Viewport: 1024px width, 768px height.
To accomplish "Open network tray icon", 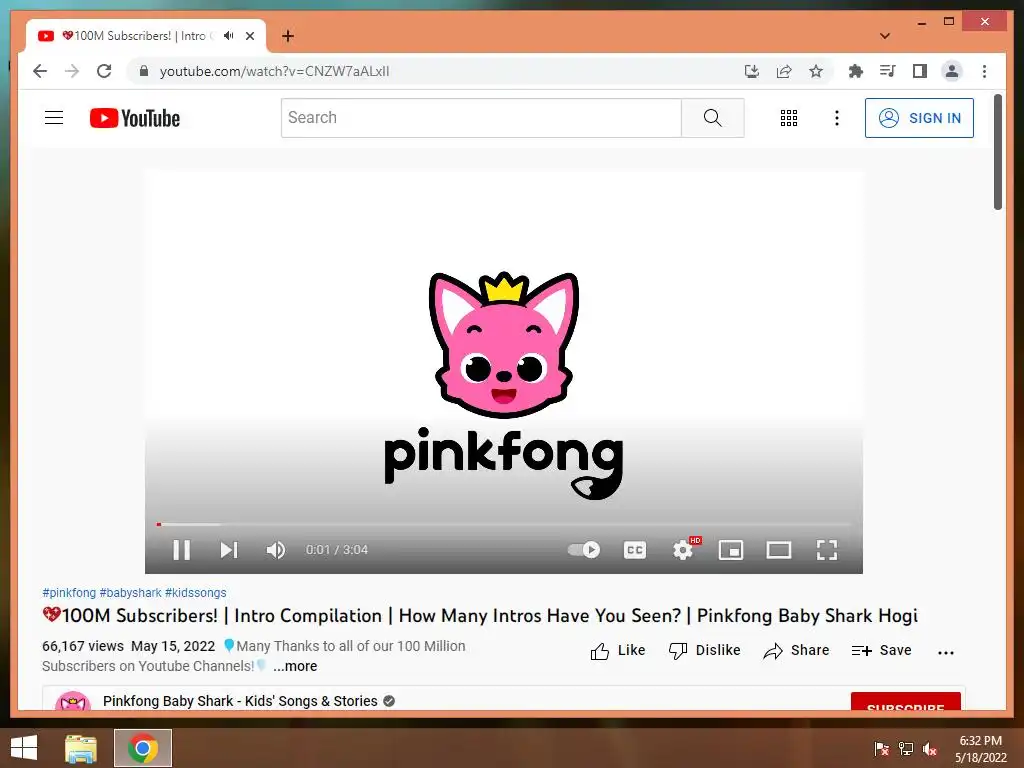I will [906, 749].
